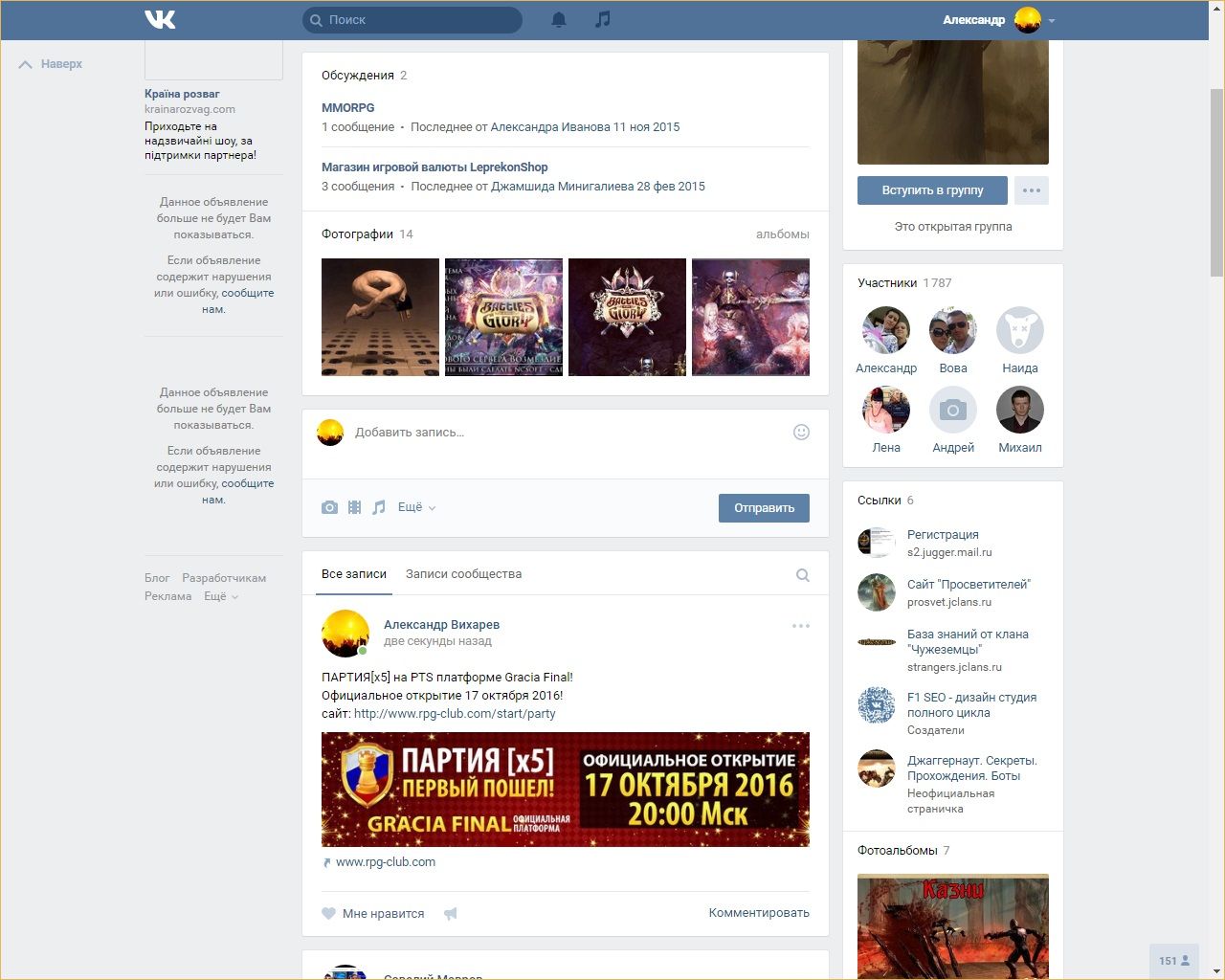
Task: Click сообщите нам in first ad notice
Action: click(237, 301)
